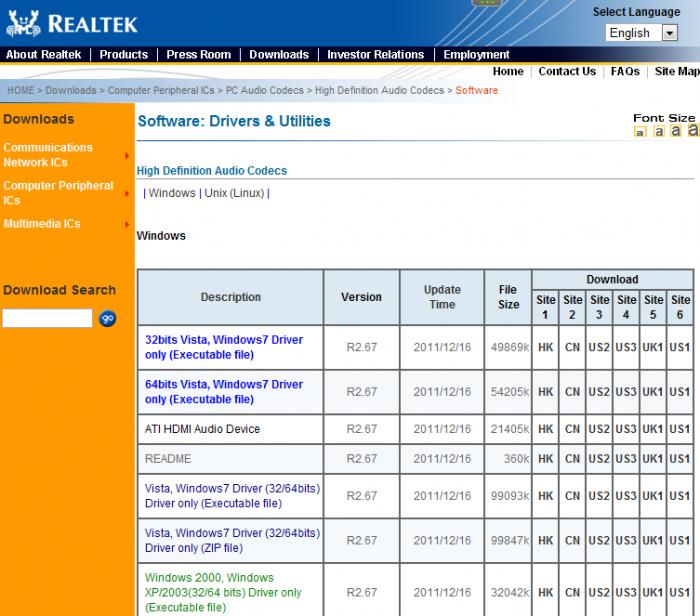Go to PC Audio Codecs breadcrumb
The width and height of the screenshot is (700, 616).
click(266, 91)
